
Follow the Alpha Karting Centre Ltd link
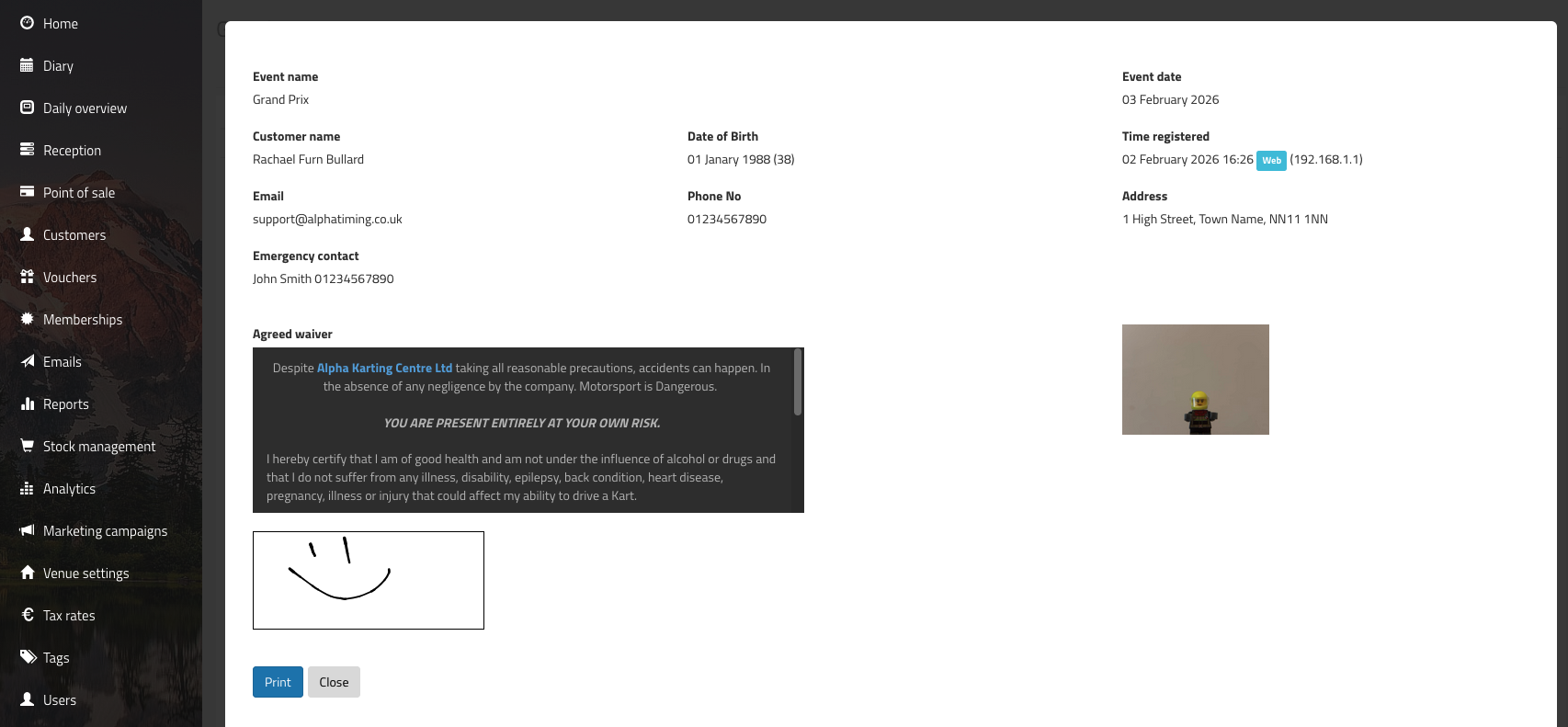click(384, 368)
